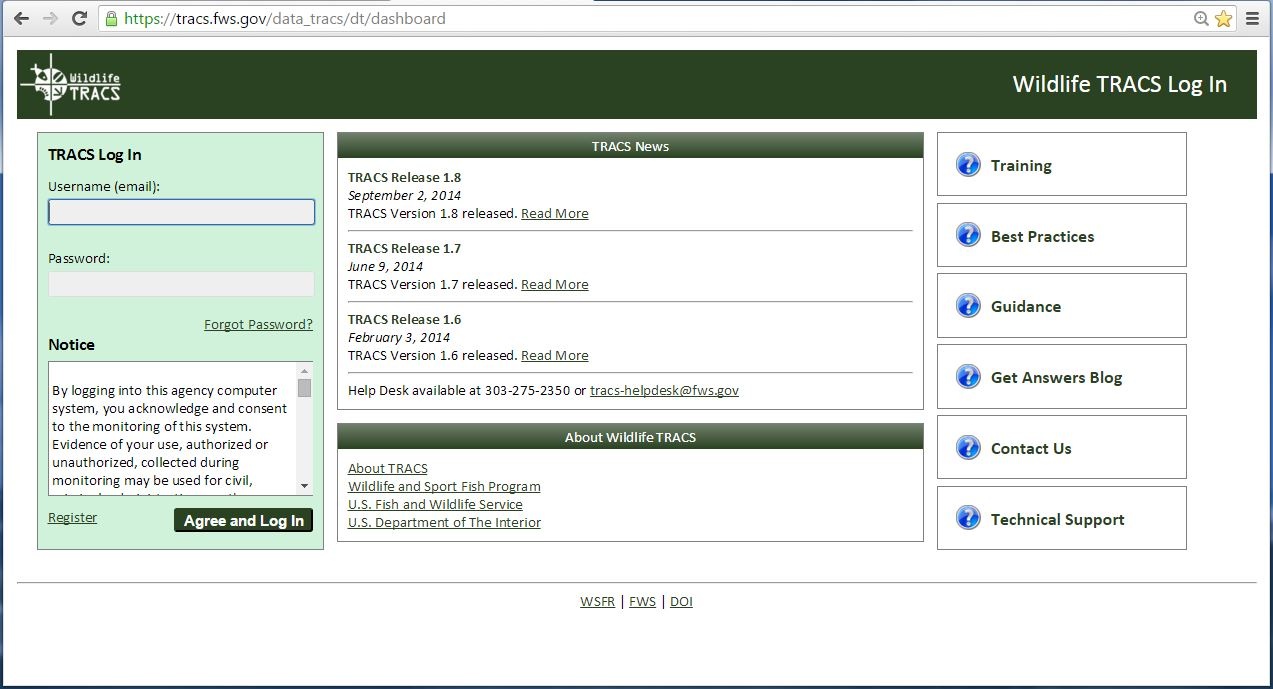Click the Forgot Password? link
Viewport: 1273px width, 689px height.
tap(258, 324)
